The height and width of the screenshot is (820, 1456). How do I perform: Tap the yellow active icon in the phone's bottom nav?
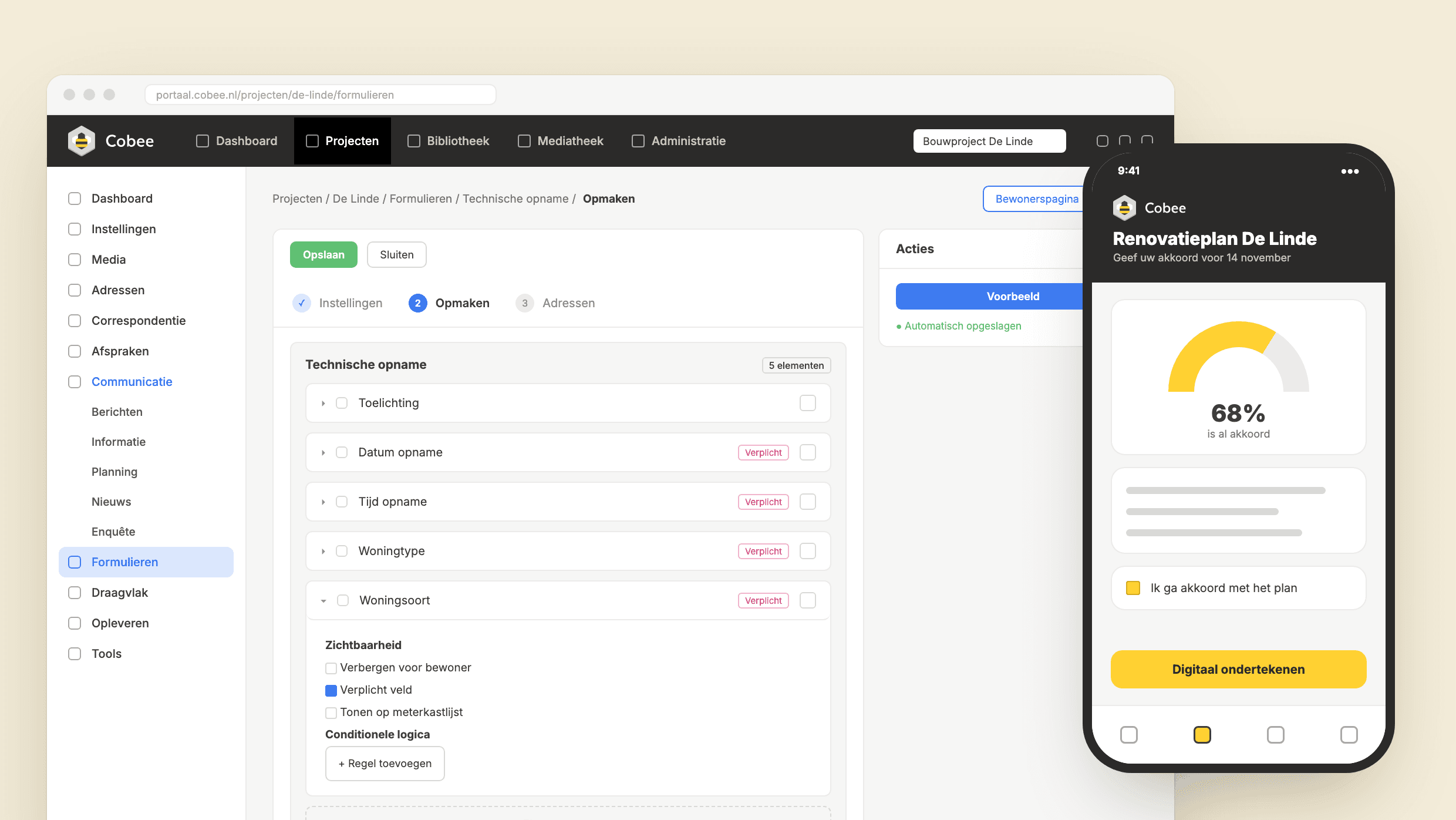[1202, 735]
